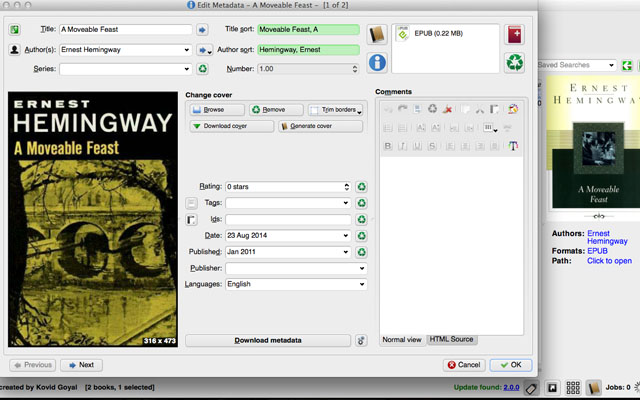Click the cover grid icon in status bar

573,387
